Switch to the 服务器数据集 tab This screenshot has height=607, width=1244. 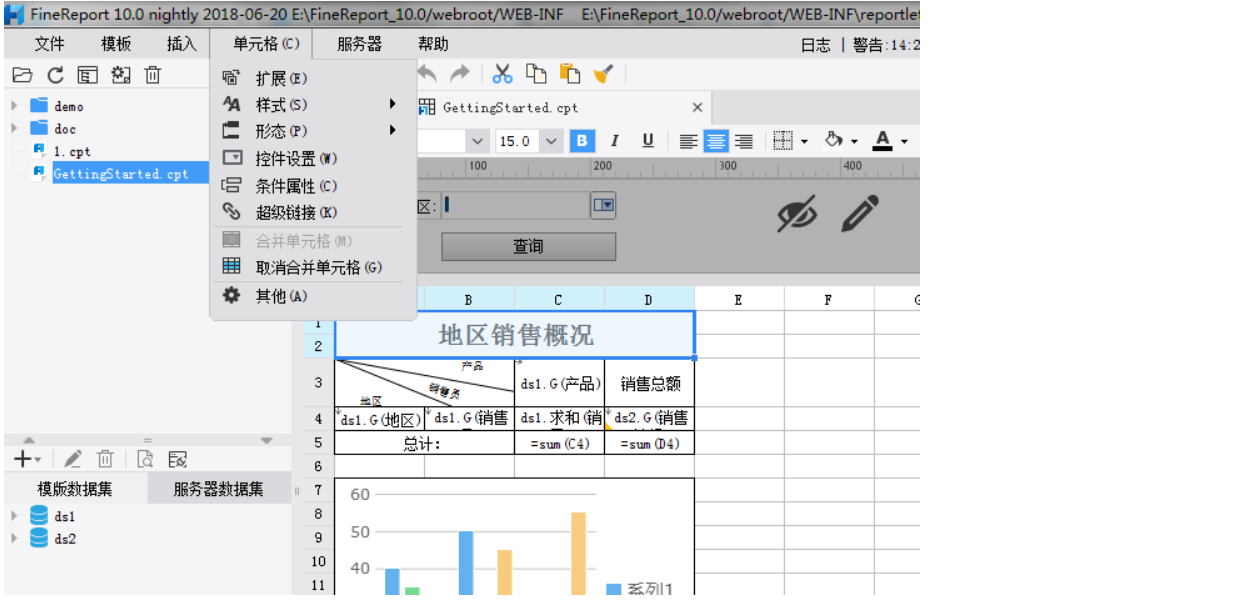[x=219, y=489]
